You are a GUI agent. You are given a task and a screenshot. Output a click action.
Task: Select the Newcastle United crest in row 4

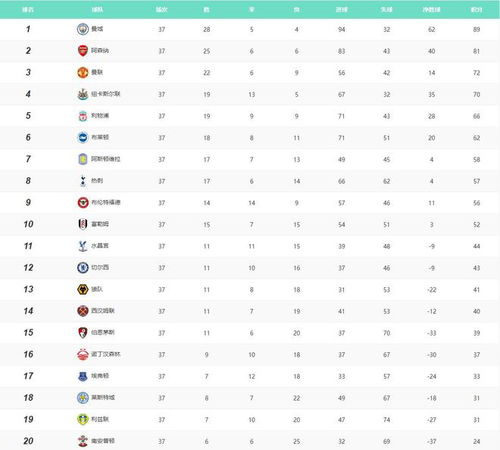[83, 94]
